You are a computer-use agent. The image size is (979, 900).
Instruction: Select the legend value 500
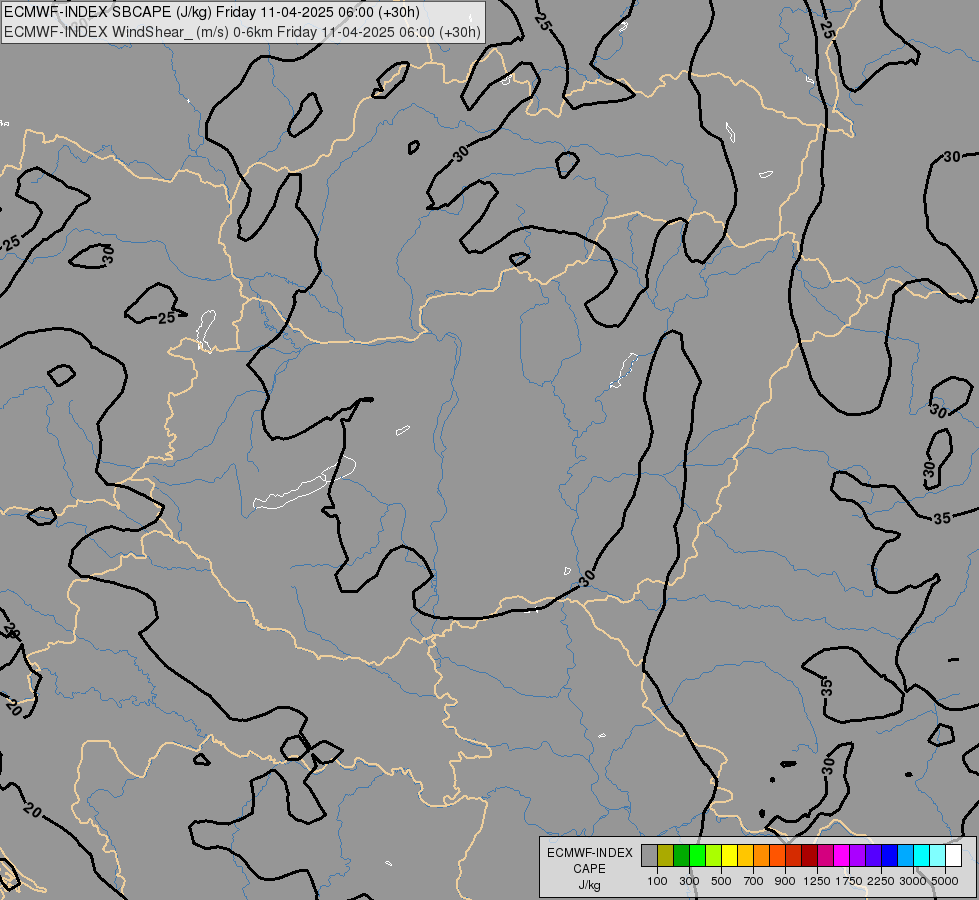[x=721, y=881]
